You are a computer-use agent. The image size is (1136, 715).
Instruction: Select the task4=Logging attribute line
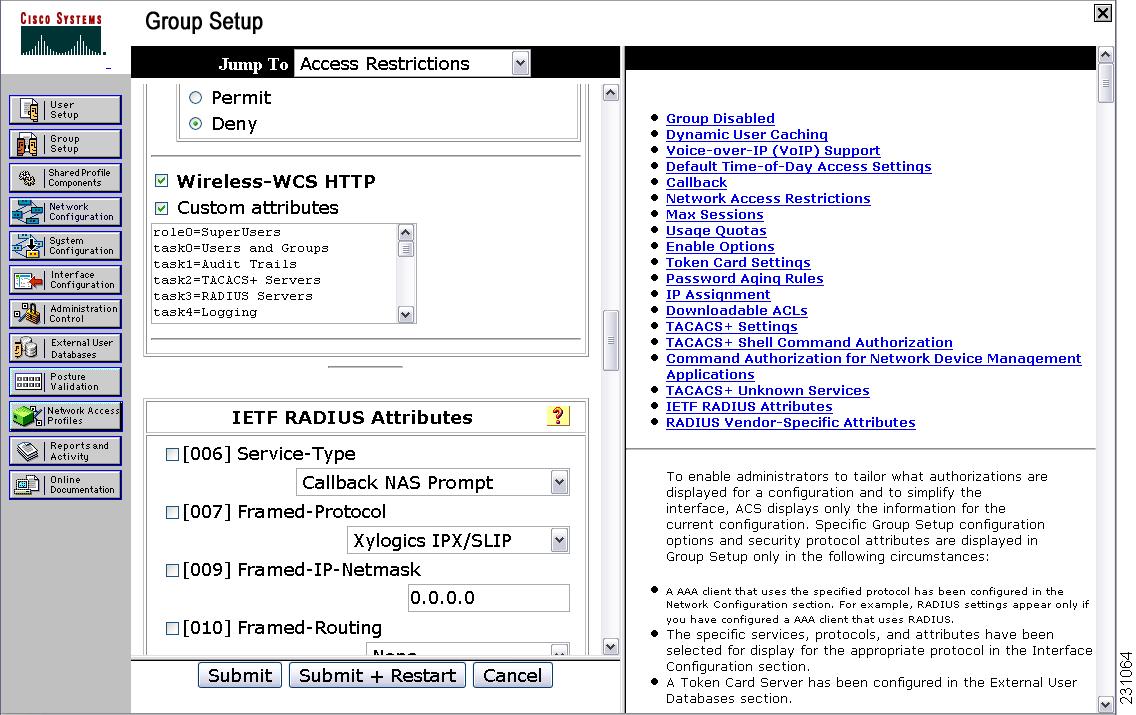click(x=205, y=312)
